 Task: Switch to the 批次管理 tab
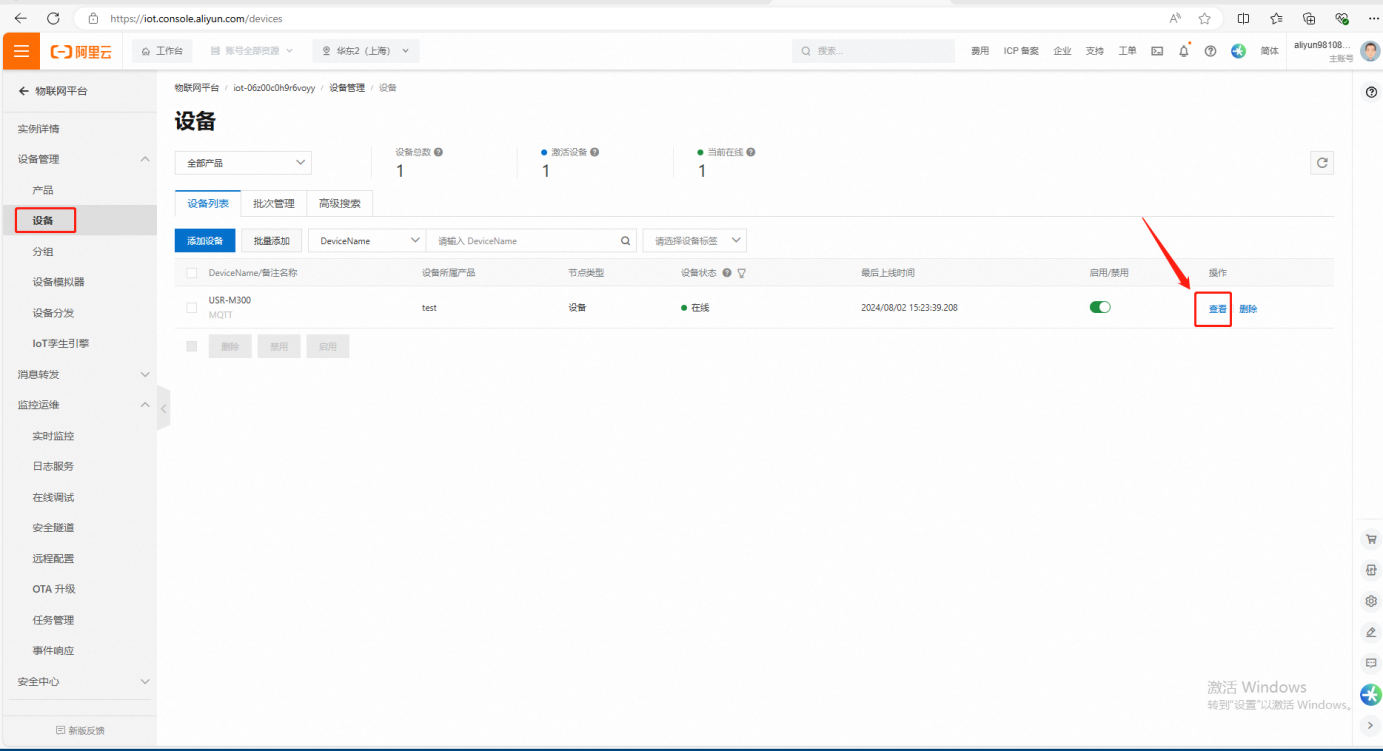click(273, 204)
